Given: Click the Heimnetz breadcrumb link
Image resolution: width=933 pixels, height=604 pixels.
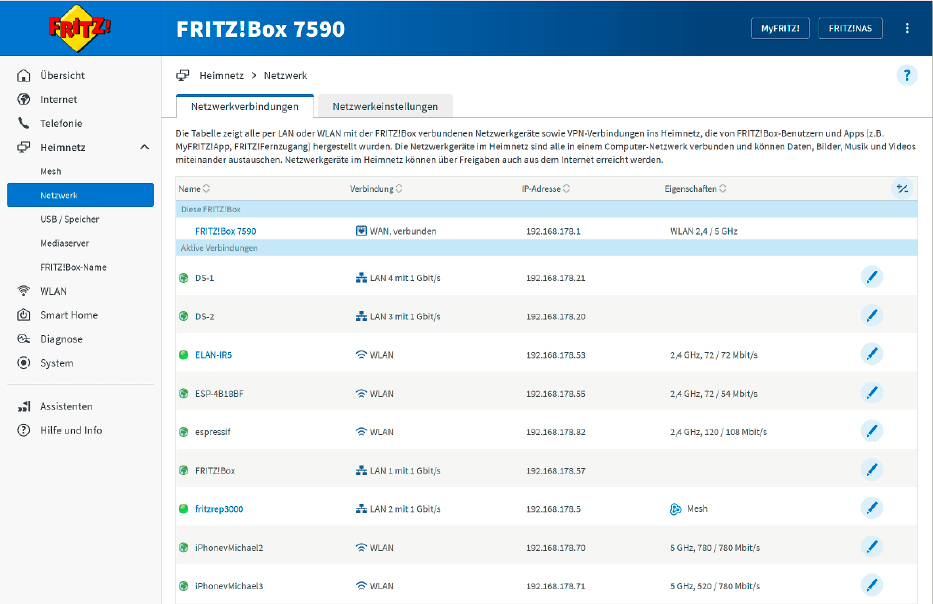Looking at the screenshot, I should pos(221,76).
